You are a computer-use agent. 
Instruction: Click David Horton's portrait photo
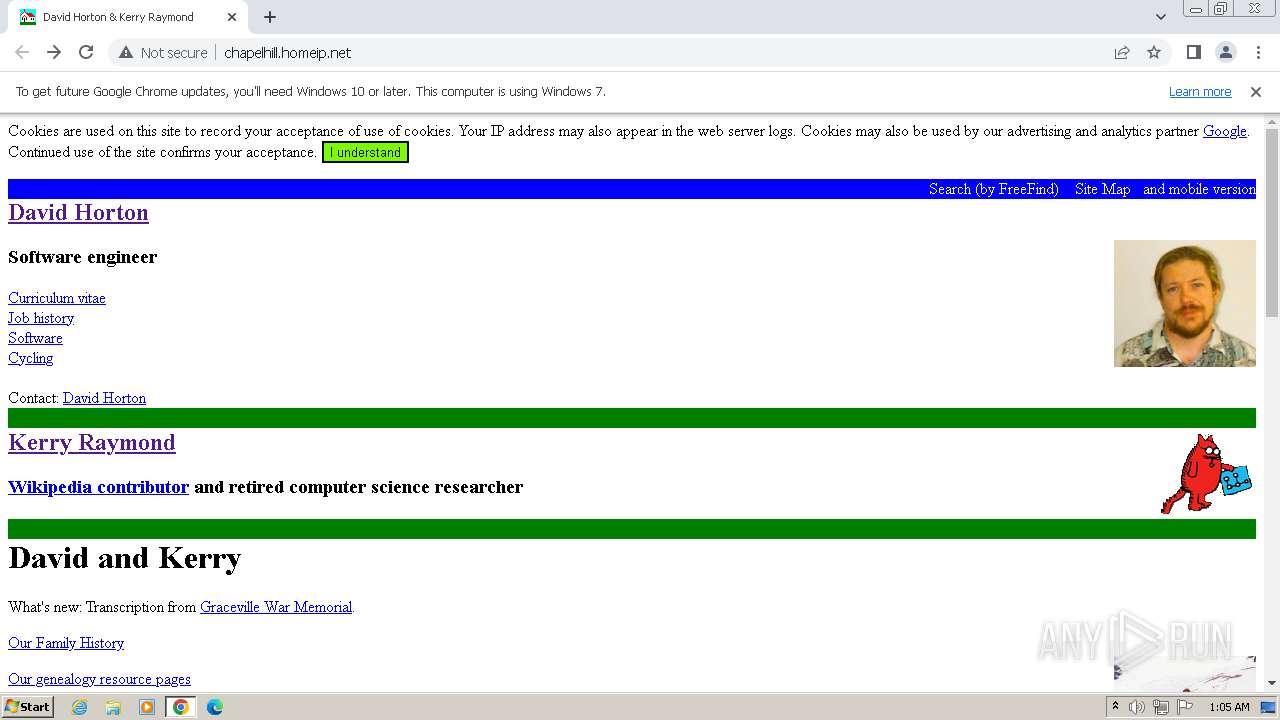pos(1185,303)
